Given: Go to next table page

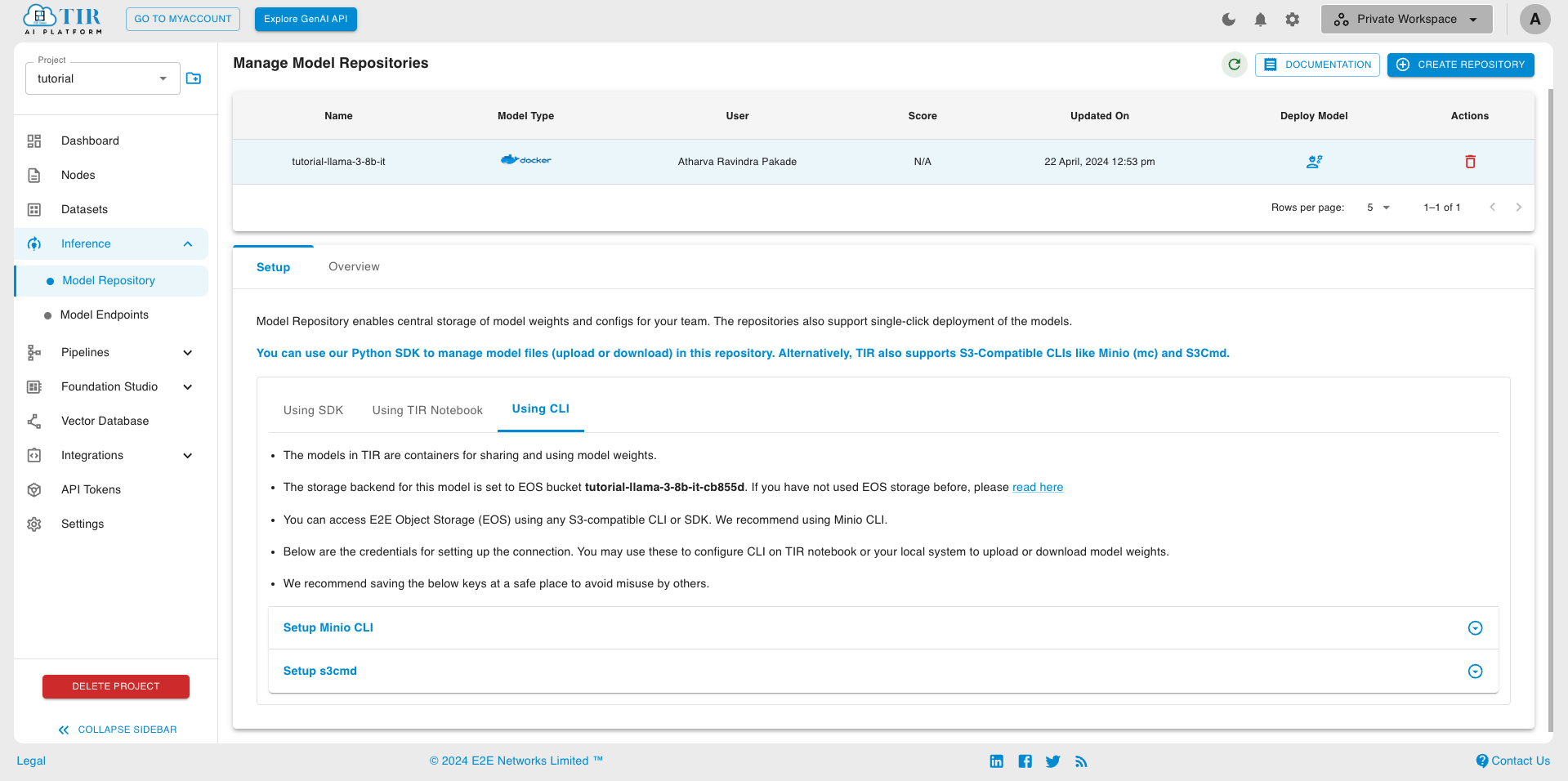Looking at the screenshot, I should pyautogui.click(x=1518, y=208).
